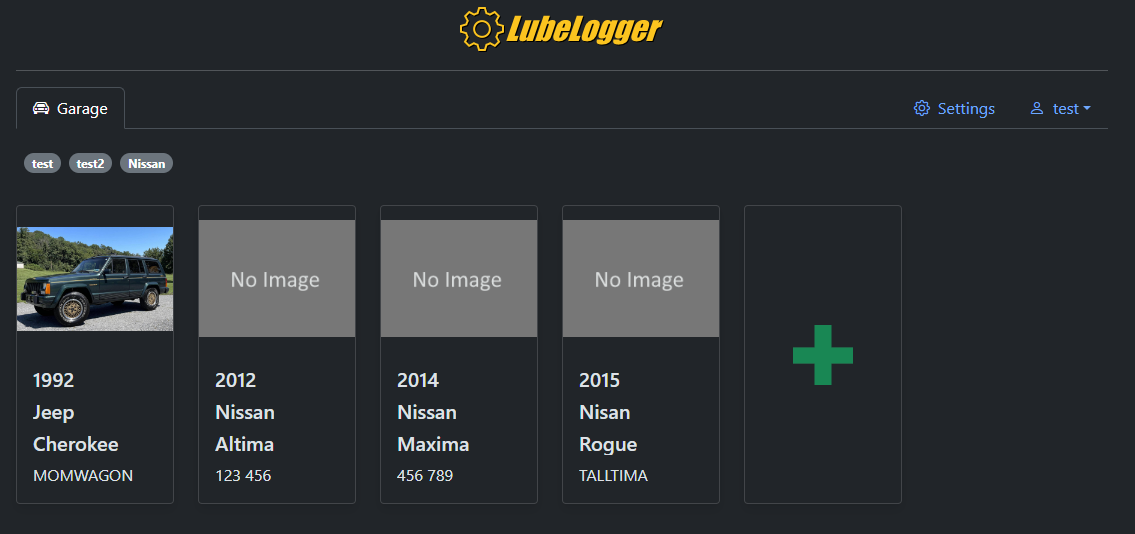Toggle the test2 tag filter
The width and height of the screenshot is (1135, 534).
(90, 163)
